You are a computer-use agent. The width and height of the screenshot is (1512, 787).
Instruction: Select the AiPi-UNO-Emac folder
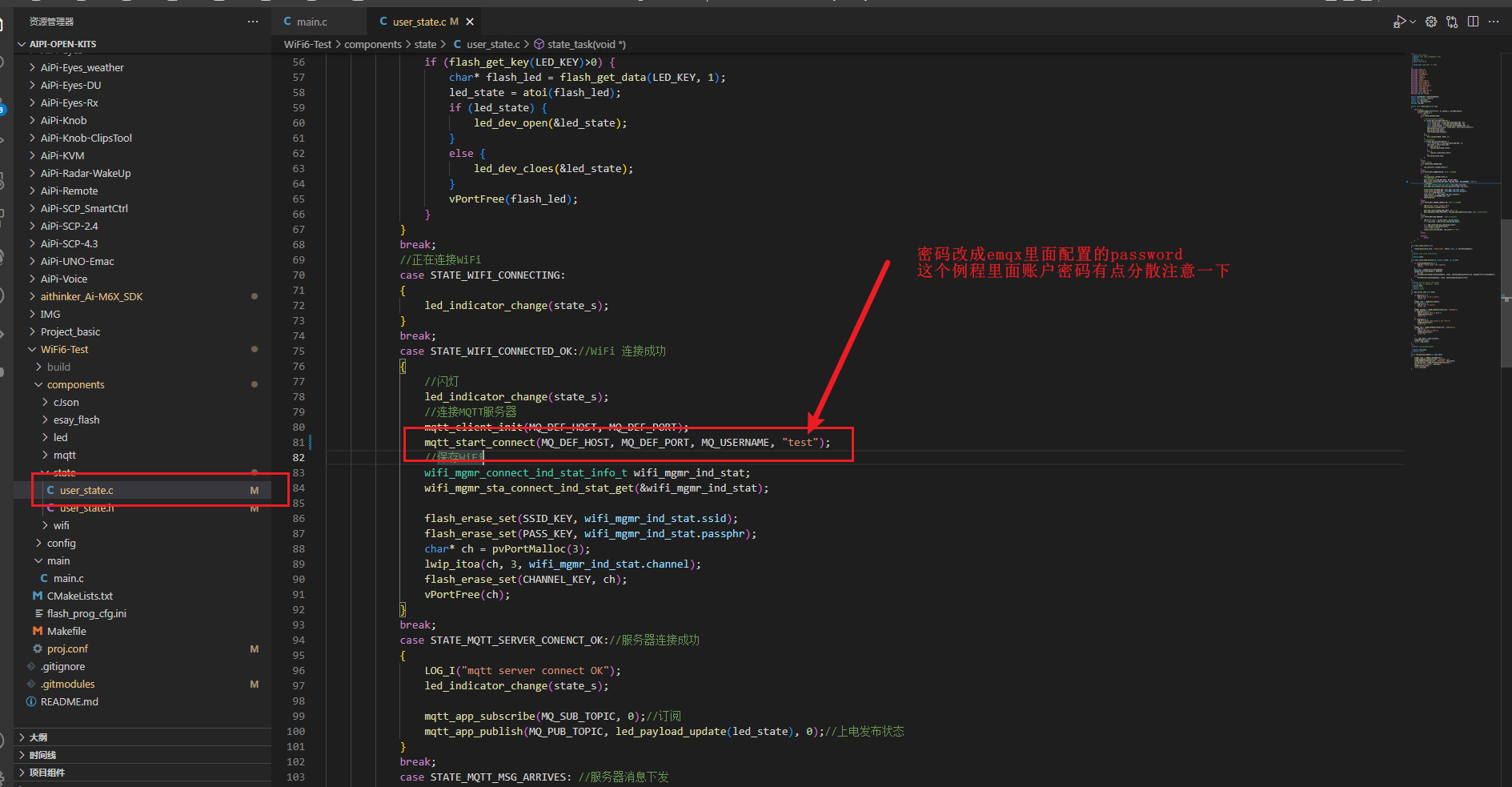tap(144, 261)
